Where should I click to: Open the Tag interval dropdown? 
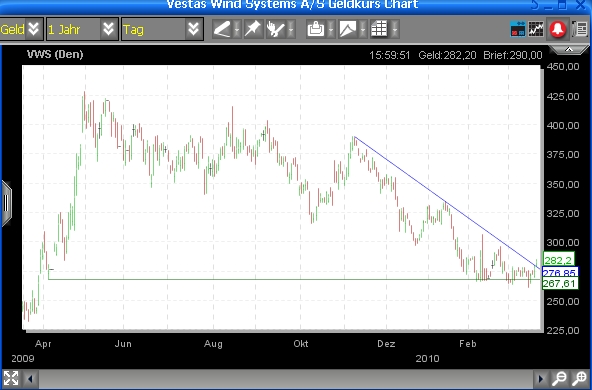(193, 29)
